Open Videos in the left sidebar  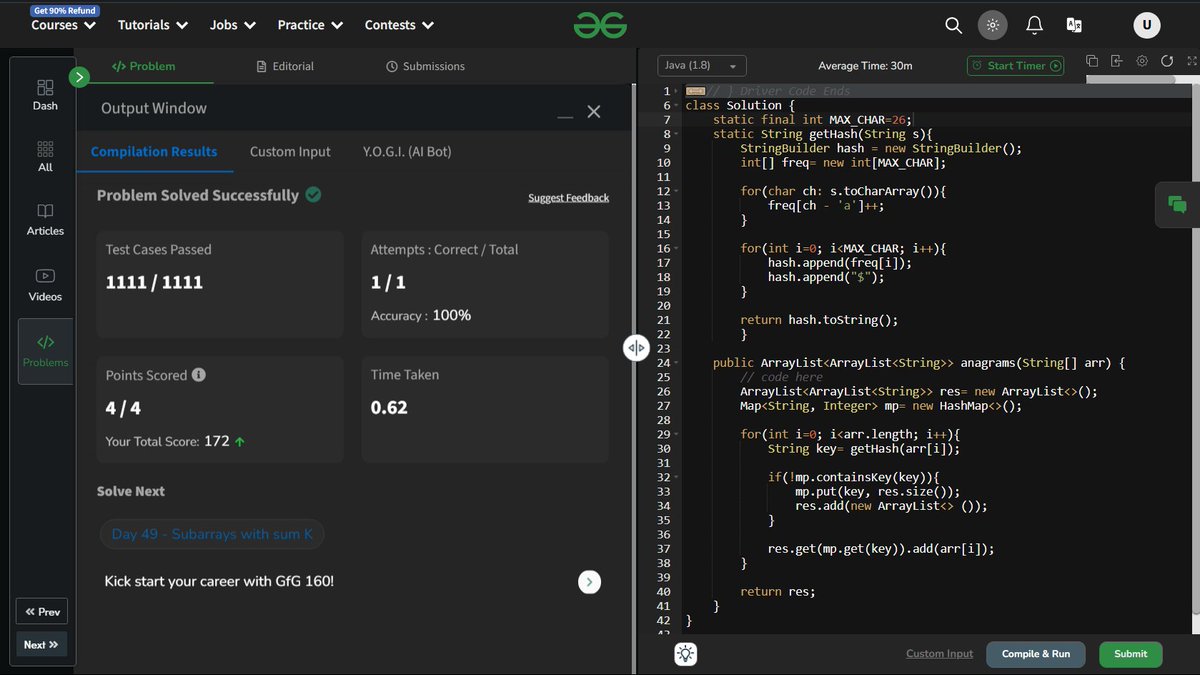[45, 285]
